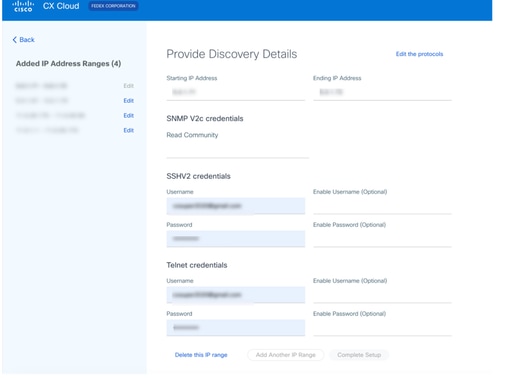This screenshot has height=378, width=508.
Task: Go back using the Back chevron link
Action: pyautogui.click(x=23, y=40)
